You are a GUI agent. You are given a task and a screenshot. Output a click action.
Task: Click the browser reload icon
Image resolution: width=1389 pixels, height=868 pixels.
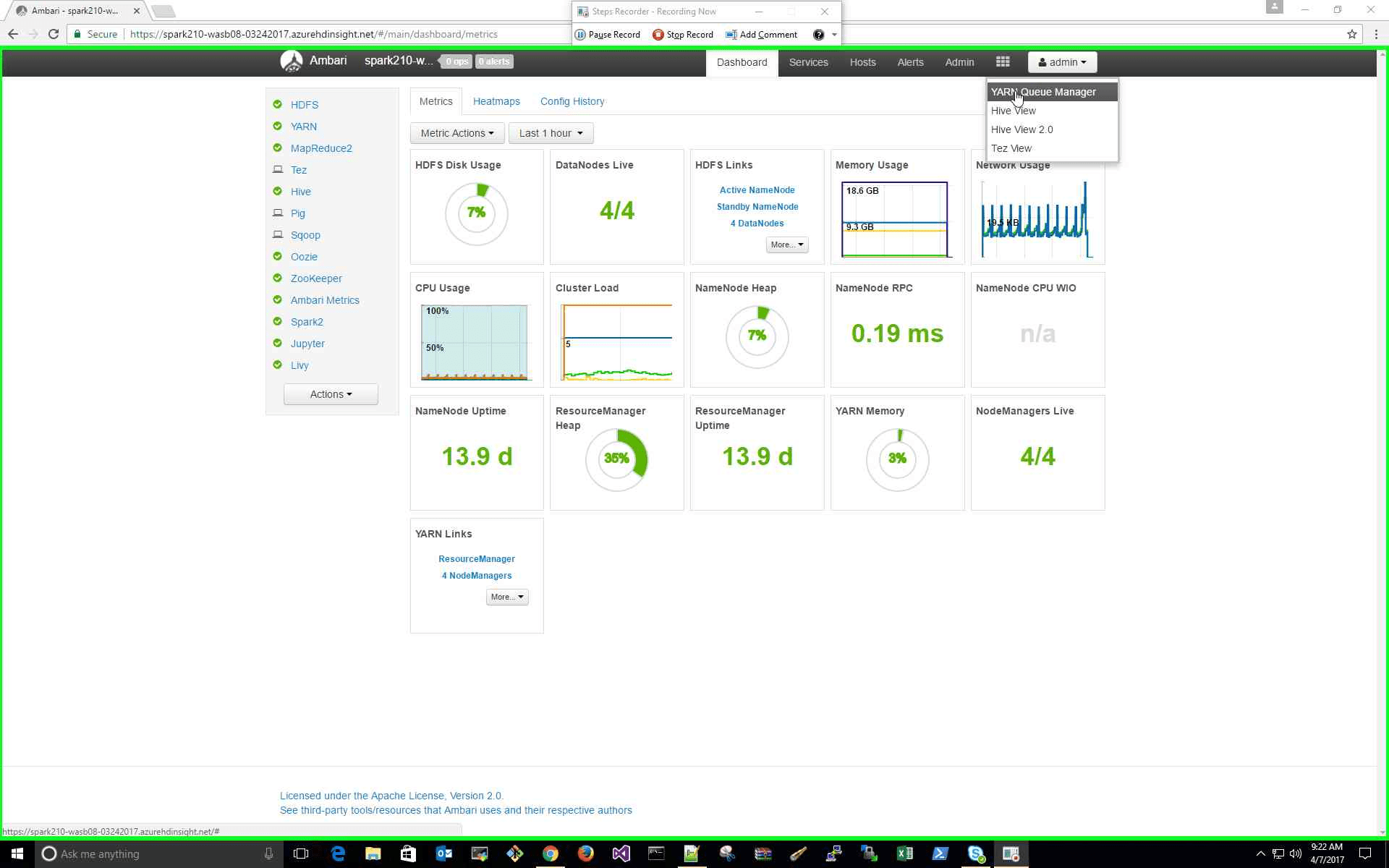[53, 34]
